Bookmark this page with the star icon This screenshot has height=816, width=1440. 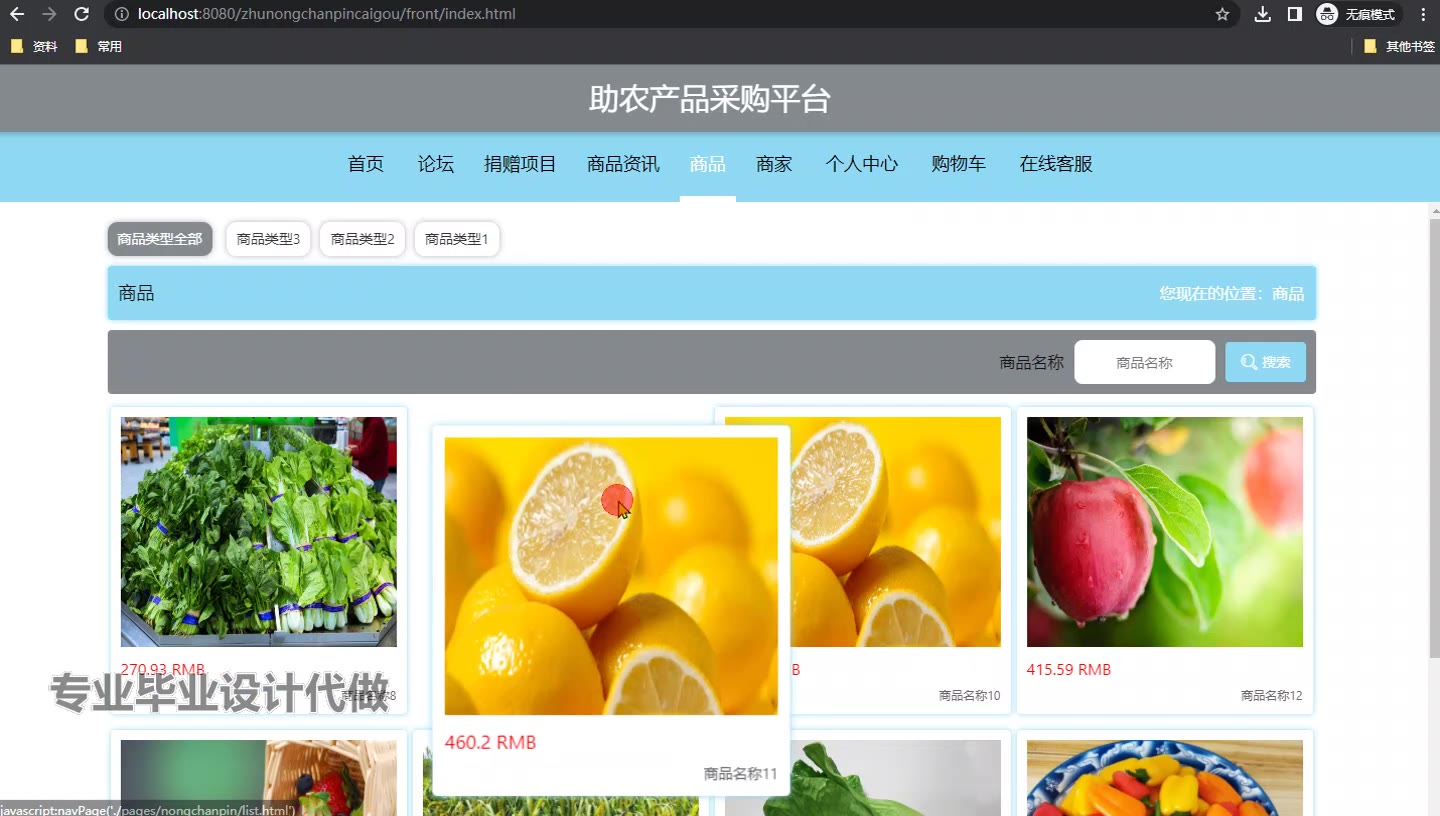point(1222,14)
